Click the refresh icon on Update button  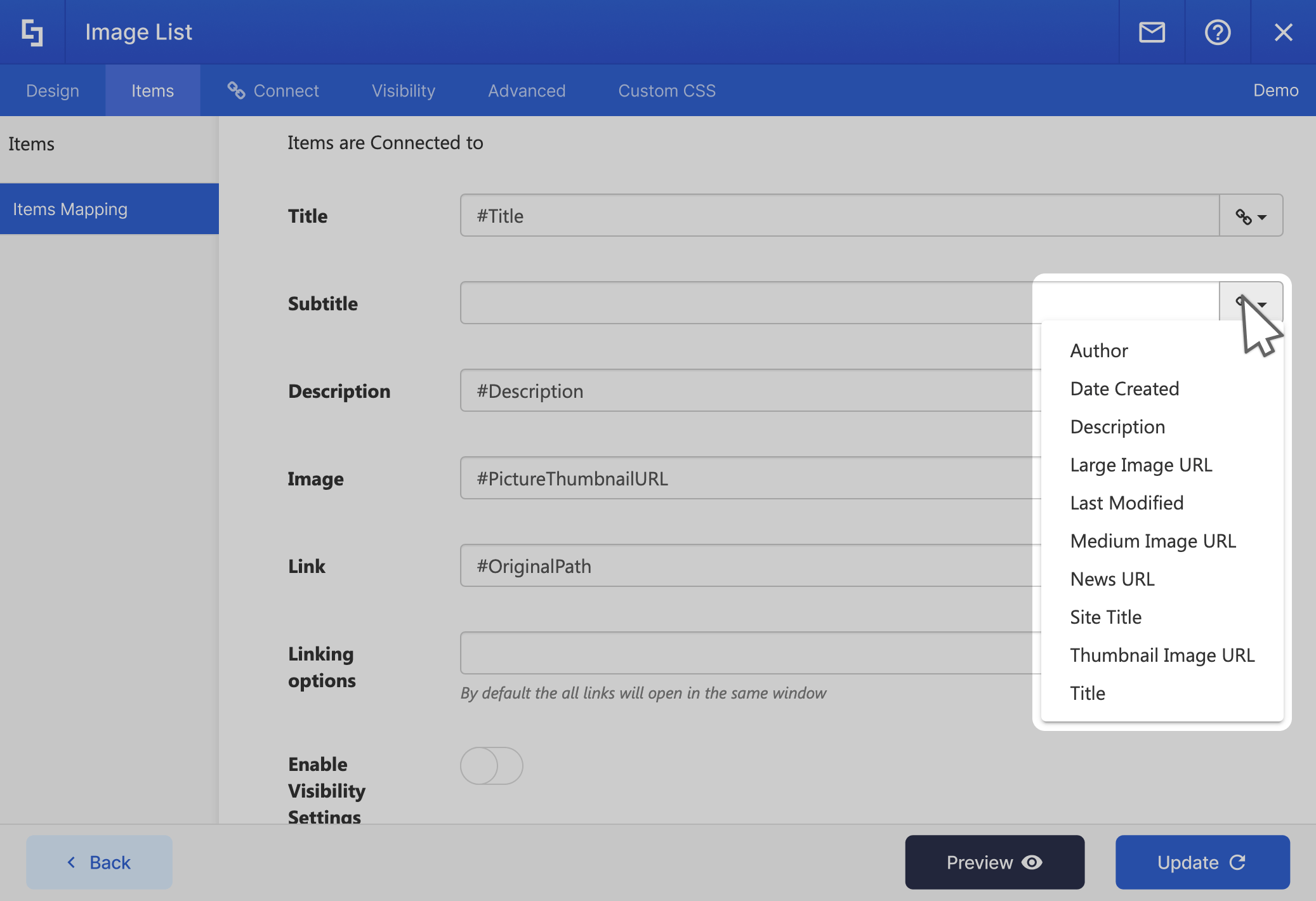click(x=1237, y=862)
